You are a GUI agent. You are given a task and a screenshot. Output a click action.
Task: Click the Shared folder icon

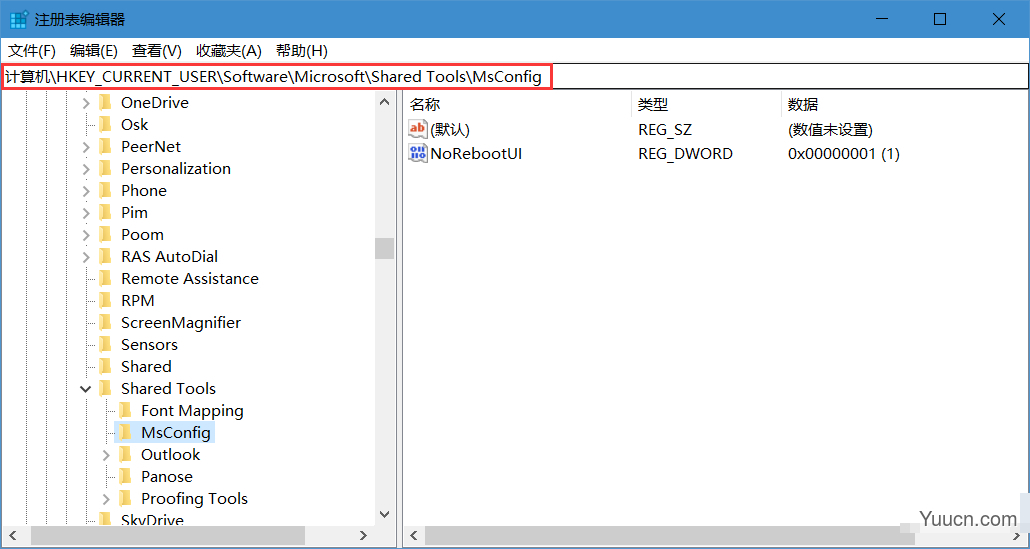pyautogui.click(x=105, y=366)
